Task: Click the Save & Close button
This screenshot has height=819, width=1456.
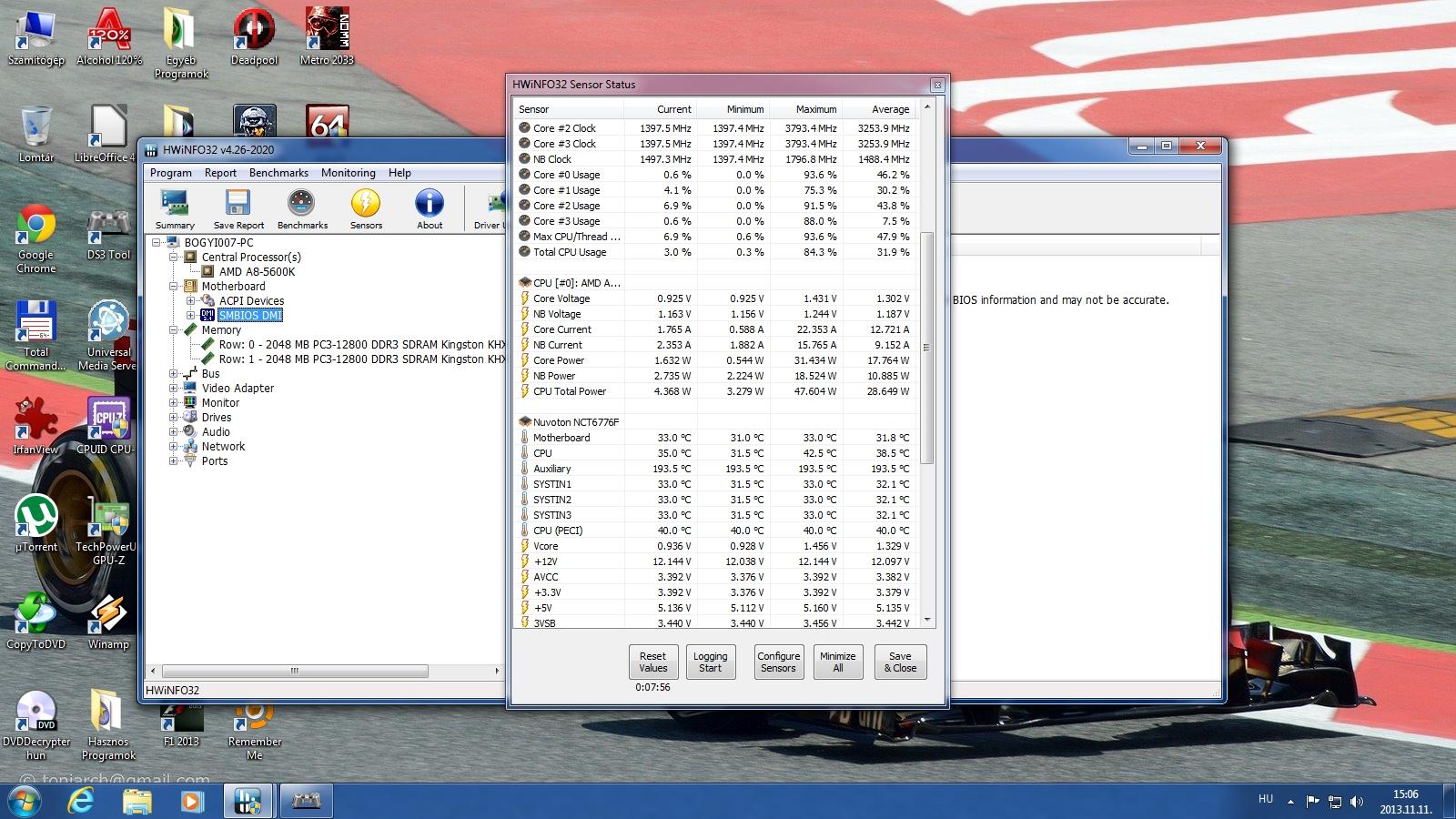Action: (900, 662)
